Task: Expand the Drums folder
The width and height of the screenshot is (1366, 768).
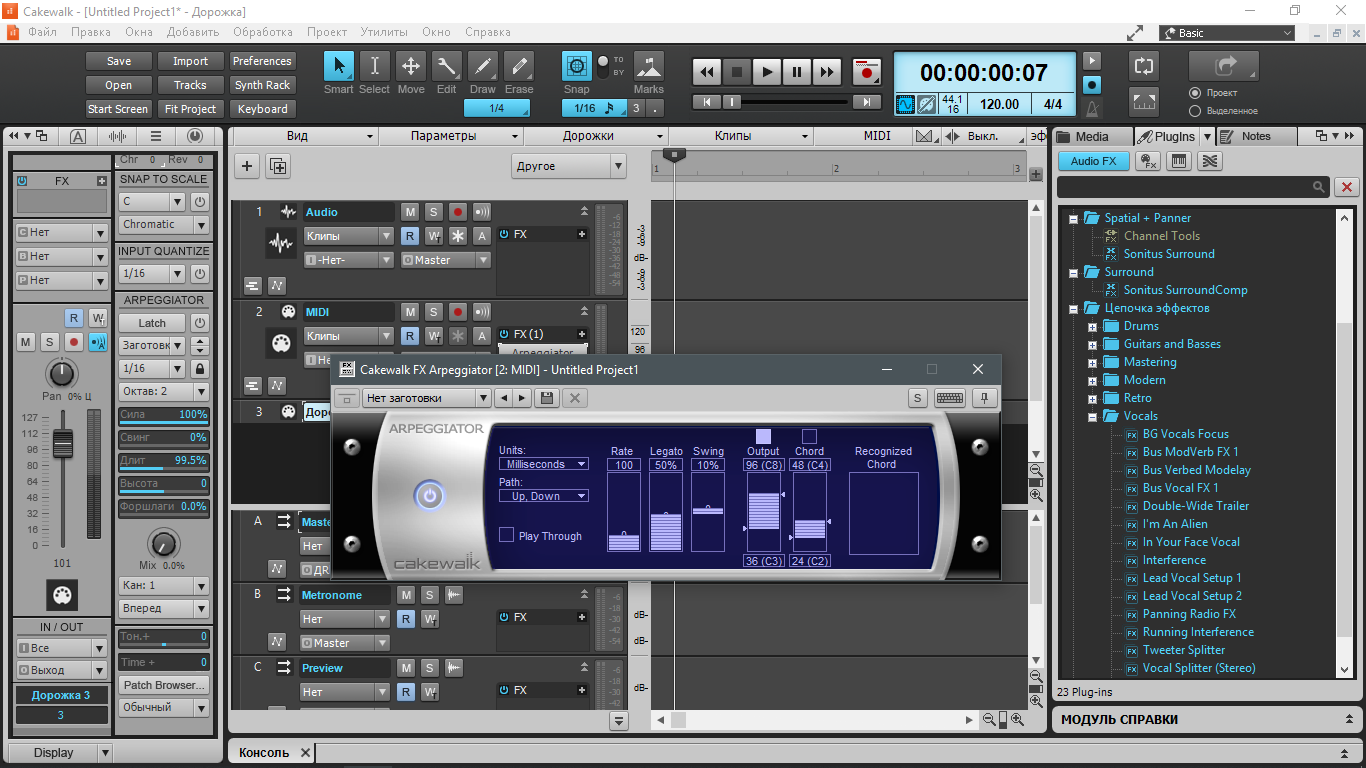Action: 1094,326
